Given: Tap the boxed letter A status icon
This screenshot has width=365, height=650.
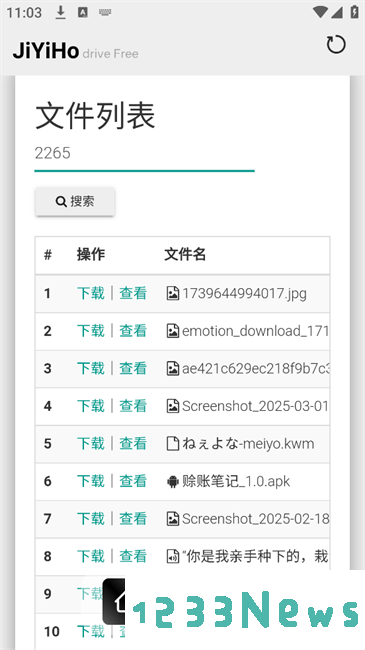Looking at the screenshot, I should tap(83, 12).
